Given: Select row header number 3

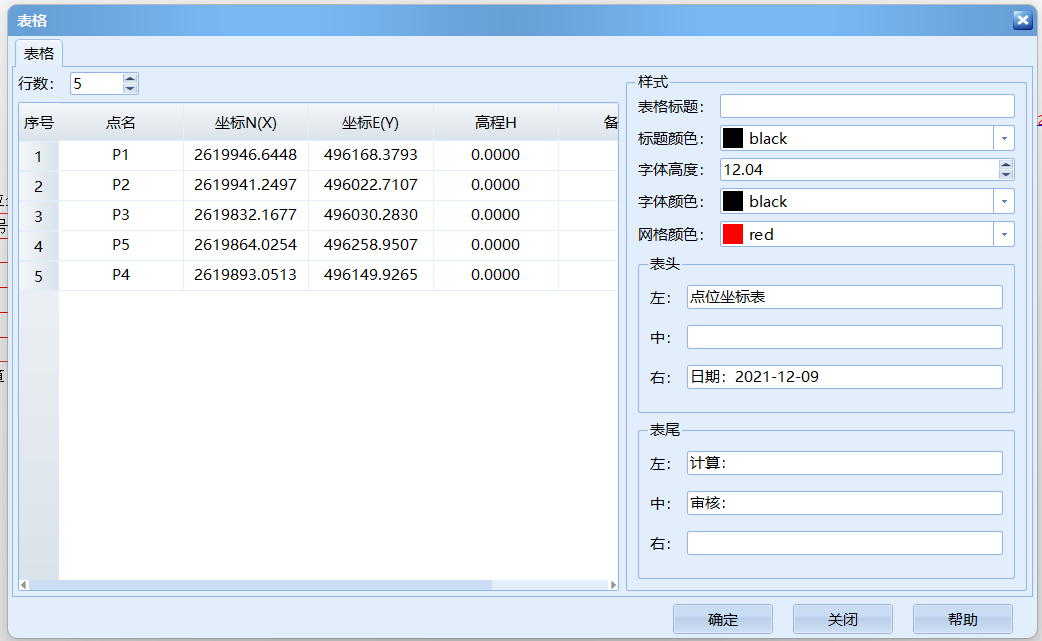Looking at the screenshot, I should point(38,216).
